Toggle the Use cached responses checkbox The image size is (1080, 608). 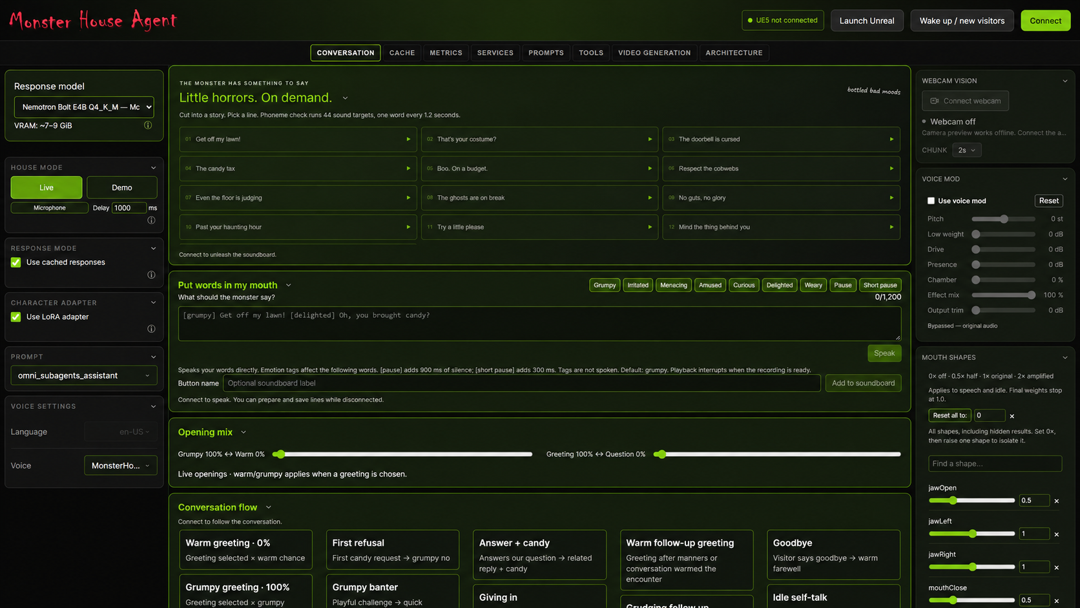pyautogui.click(x=16, y=262)
